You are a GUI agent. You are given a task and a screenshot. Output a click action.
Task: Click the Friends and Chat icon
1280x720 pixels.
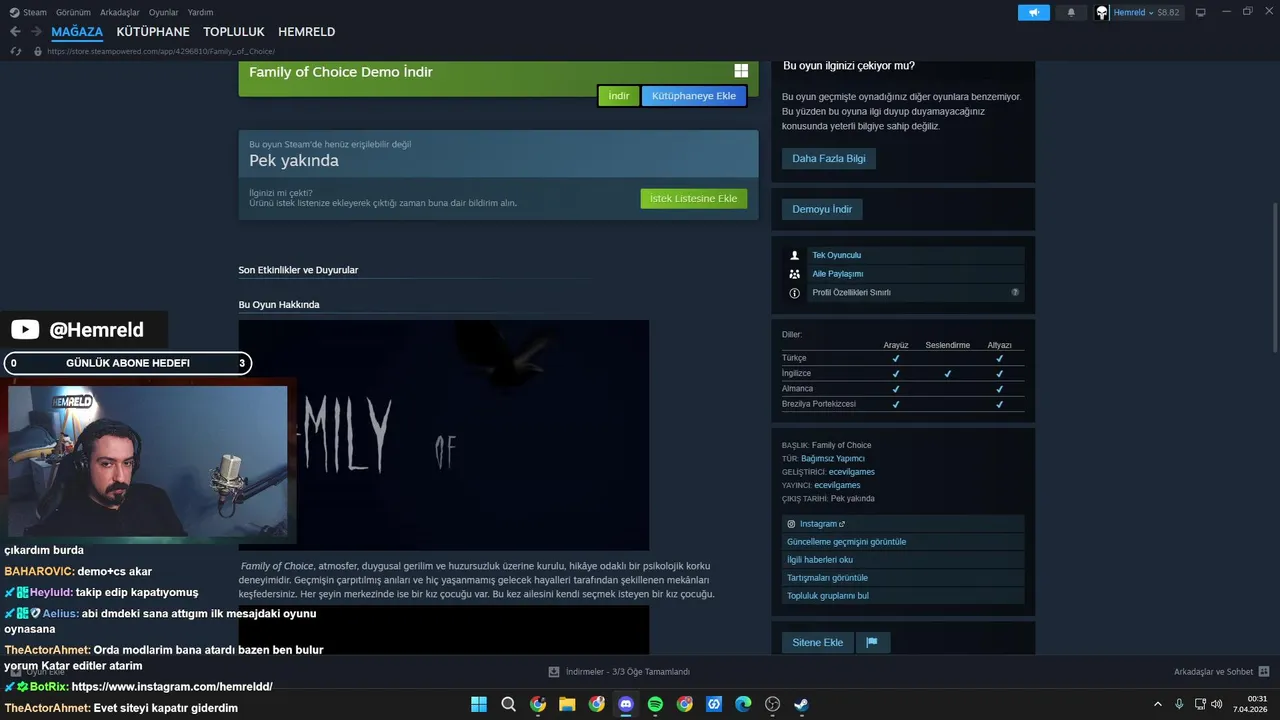(1264, 672)
